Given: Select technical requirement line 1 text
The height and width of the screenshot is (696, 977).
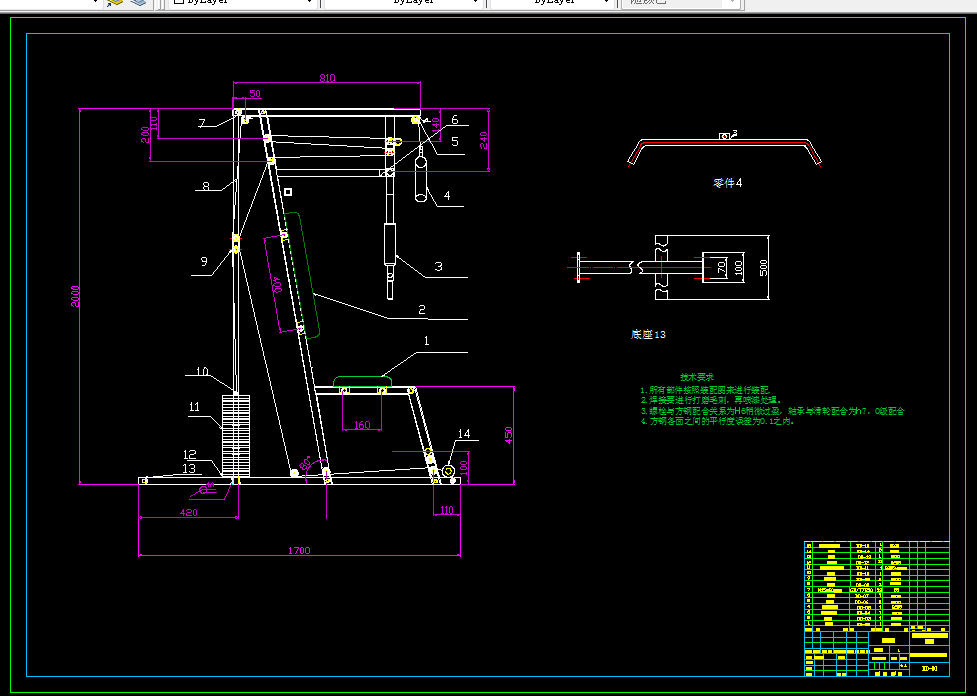Looking at the screenshot, I should (706, 389).
